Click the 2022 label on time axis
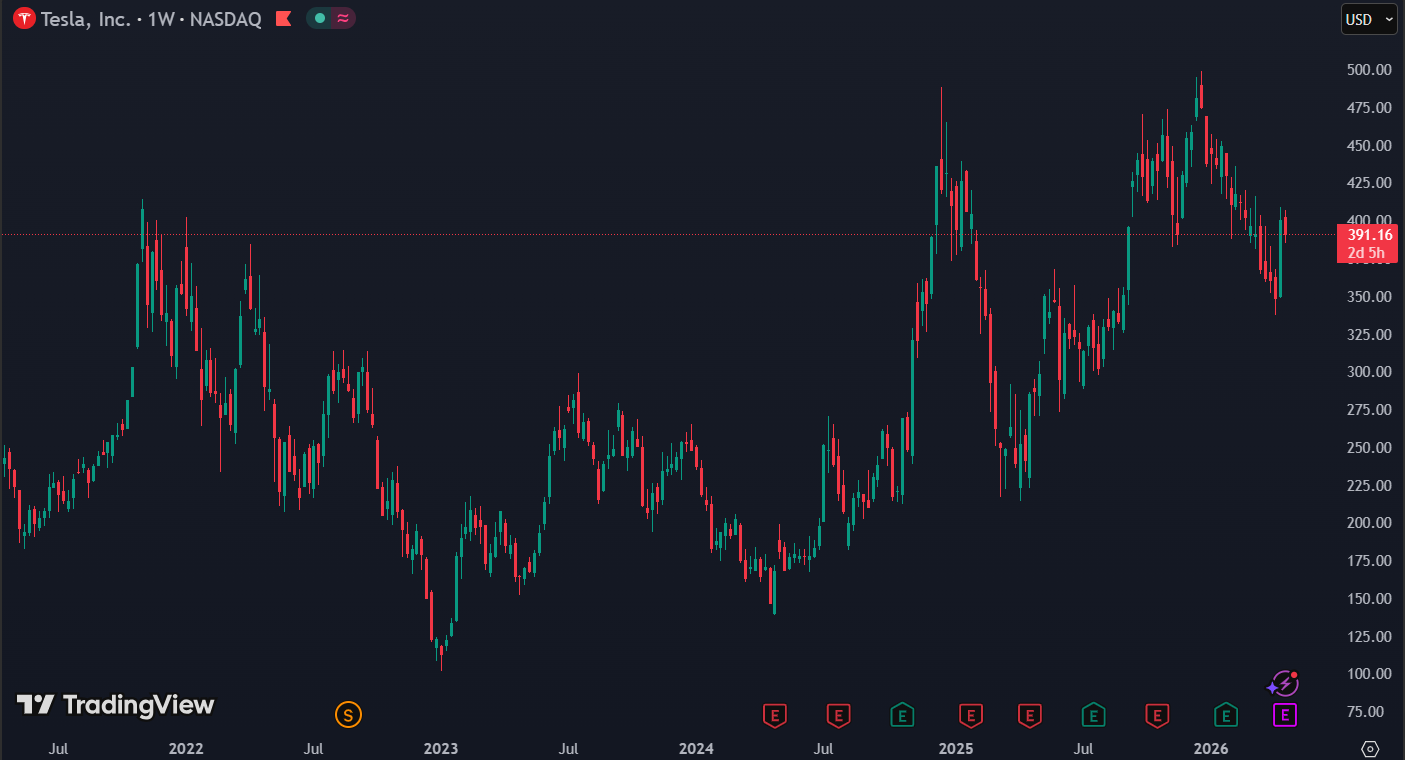Image resolution: width=1405 pixels, height=760 pixels. point(186,748)
